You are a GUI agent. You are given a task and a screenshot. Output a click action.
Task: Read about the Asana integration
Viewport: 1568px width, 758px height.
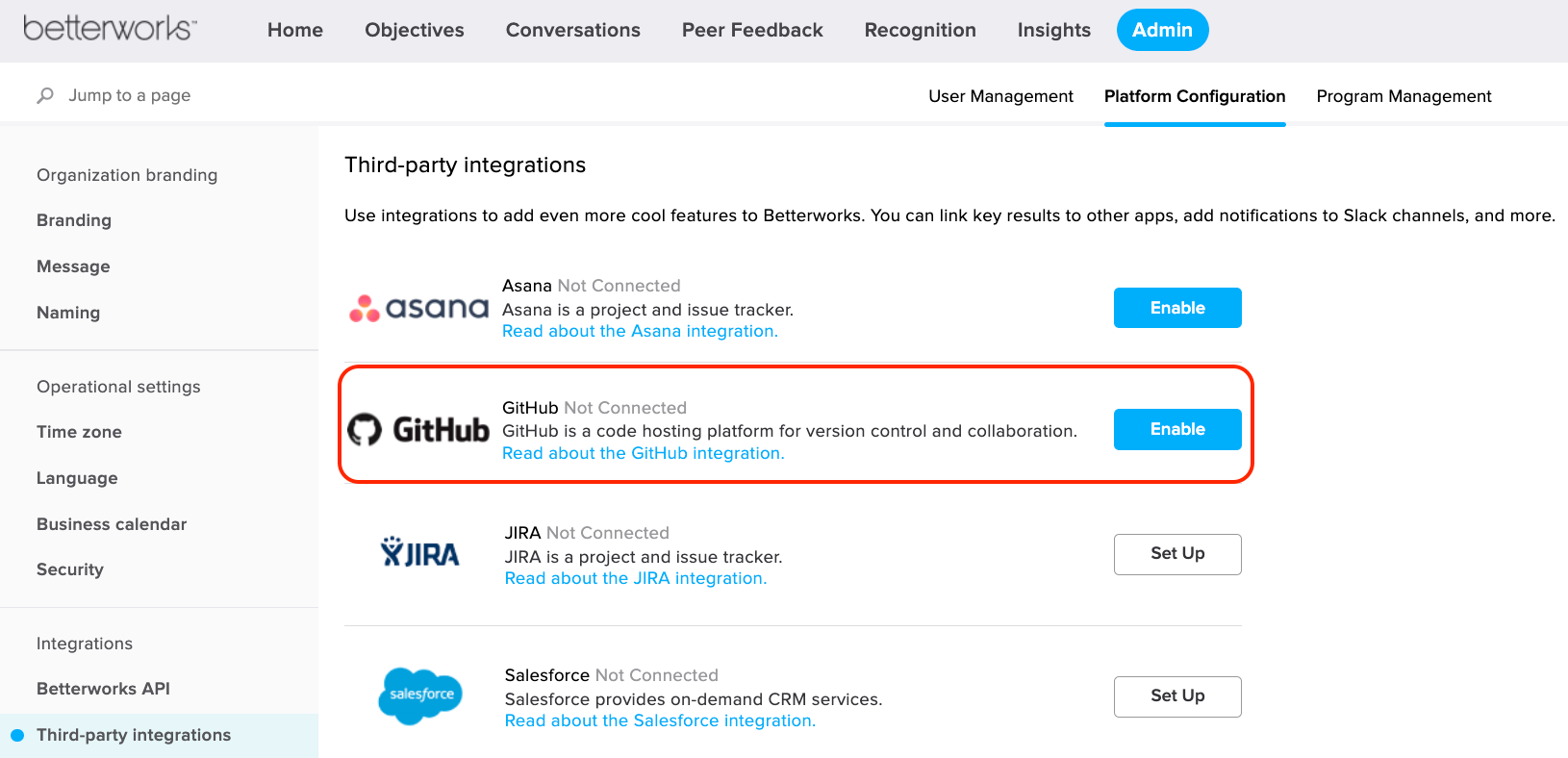click(640, 331)
